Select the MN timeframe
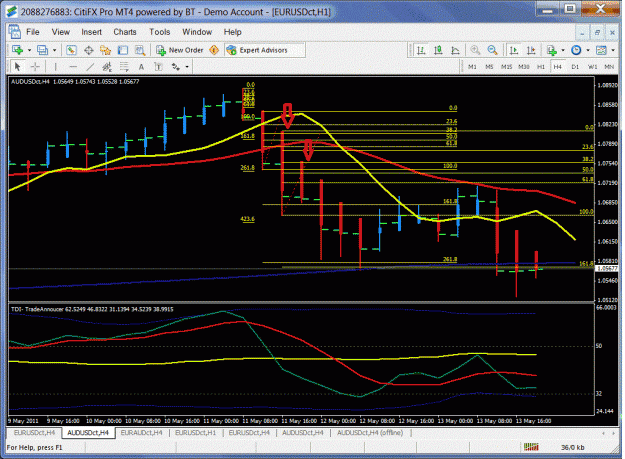 click(609, 67)
